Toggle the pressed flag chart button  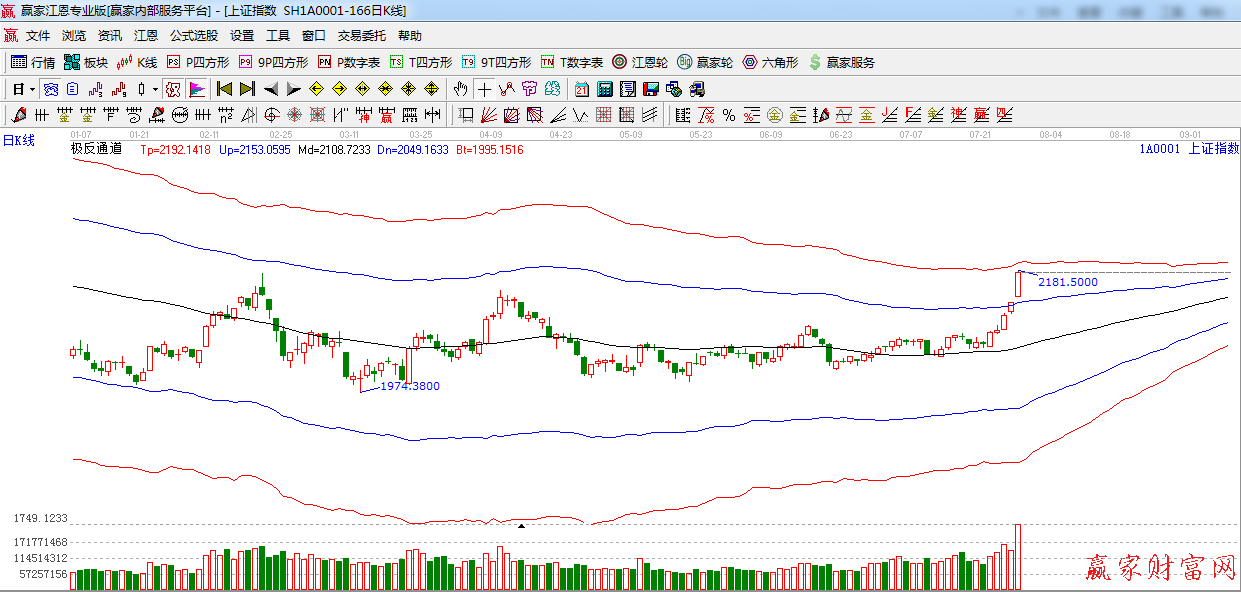pos(197,89)
